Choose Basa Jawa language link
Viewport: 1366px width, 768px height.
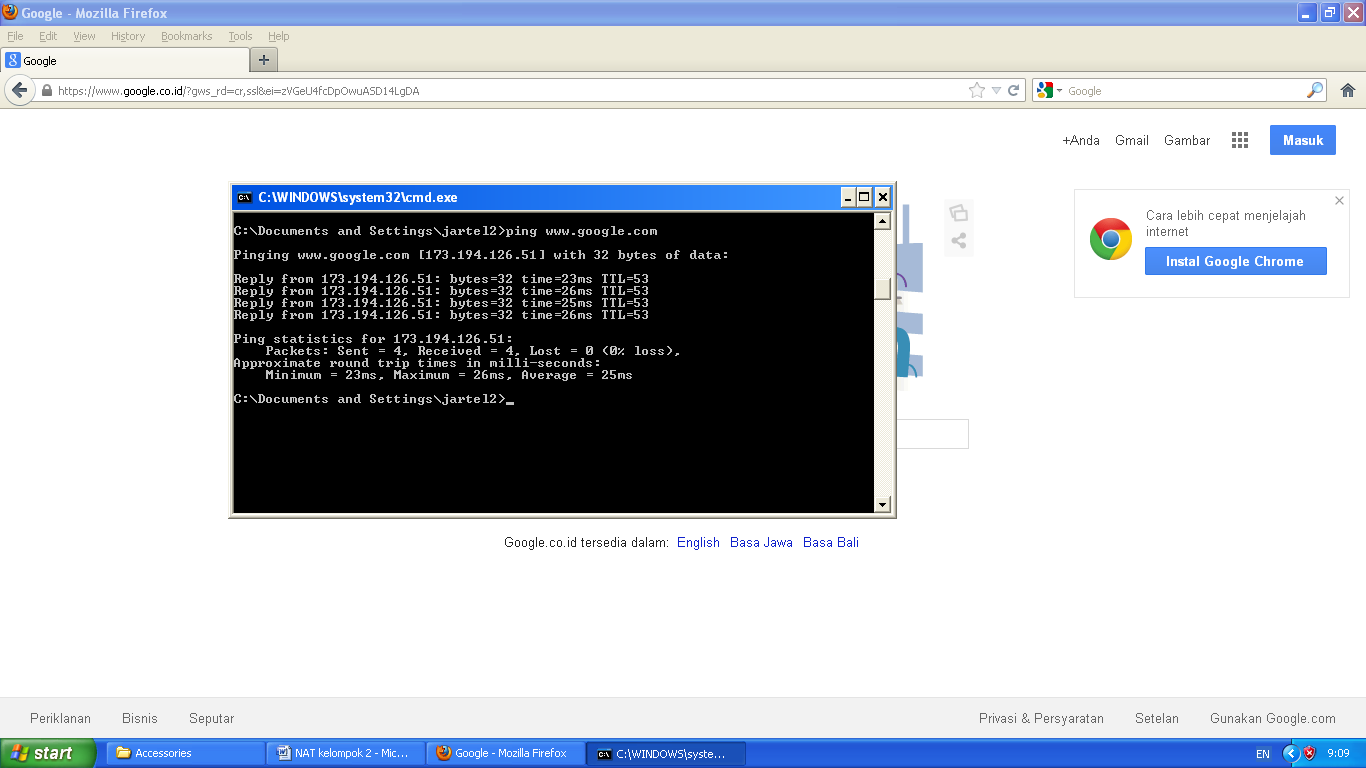pyautogui.click(x=761, y=542)
